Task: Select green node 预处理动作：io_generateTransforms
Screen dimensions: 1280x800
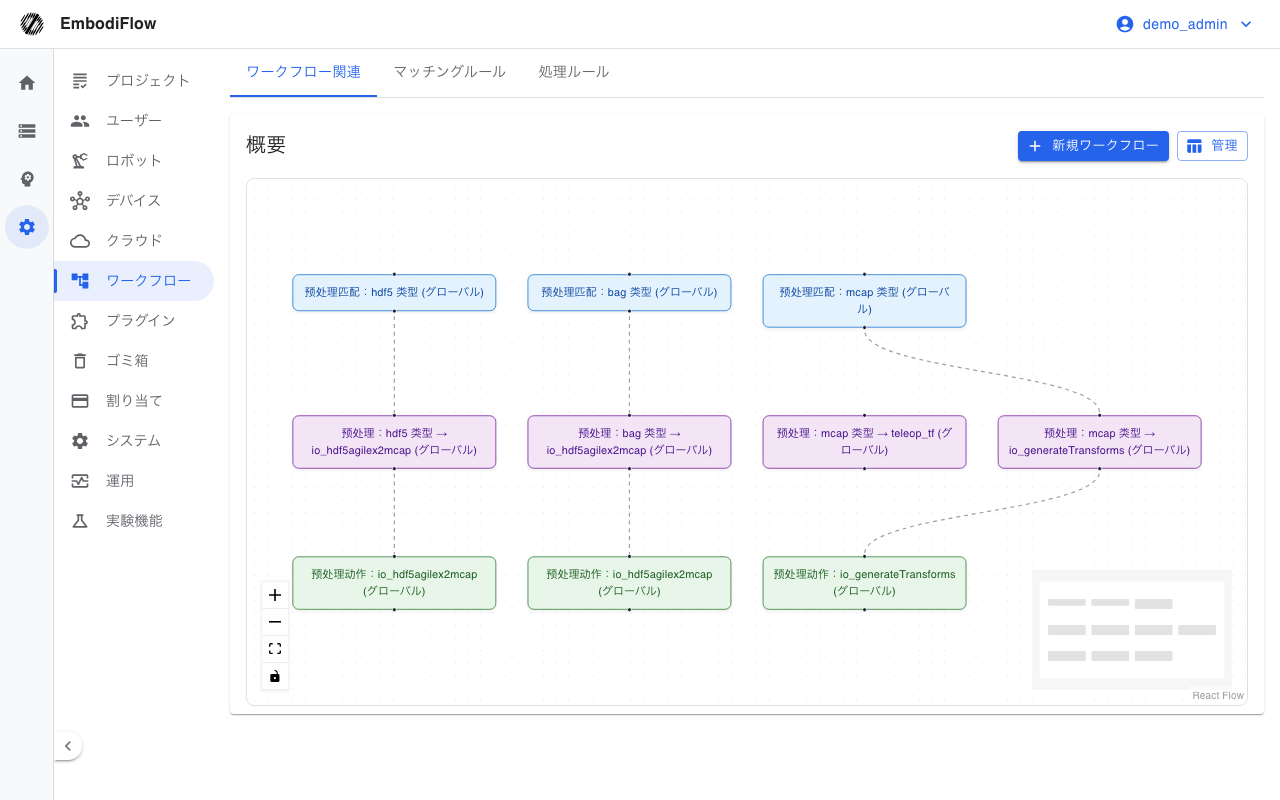Action: coord(864,583)
